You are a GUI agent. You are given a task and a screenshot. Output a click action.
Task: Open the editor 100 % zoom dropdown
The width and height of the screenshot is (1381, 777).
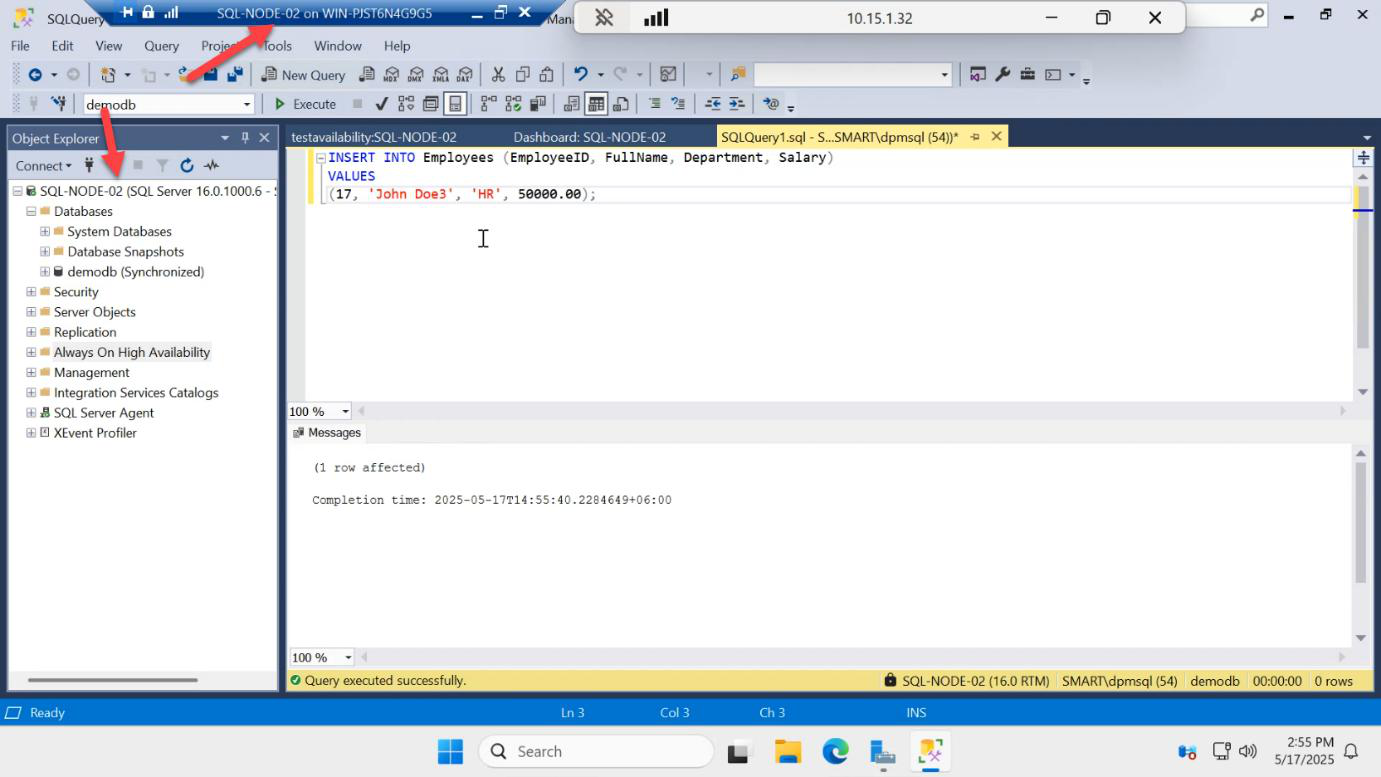346,411
